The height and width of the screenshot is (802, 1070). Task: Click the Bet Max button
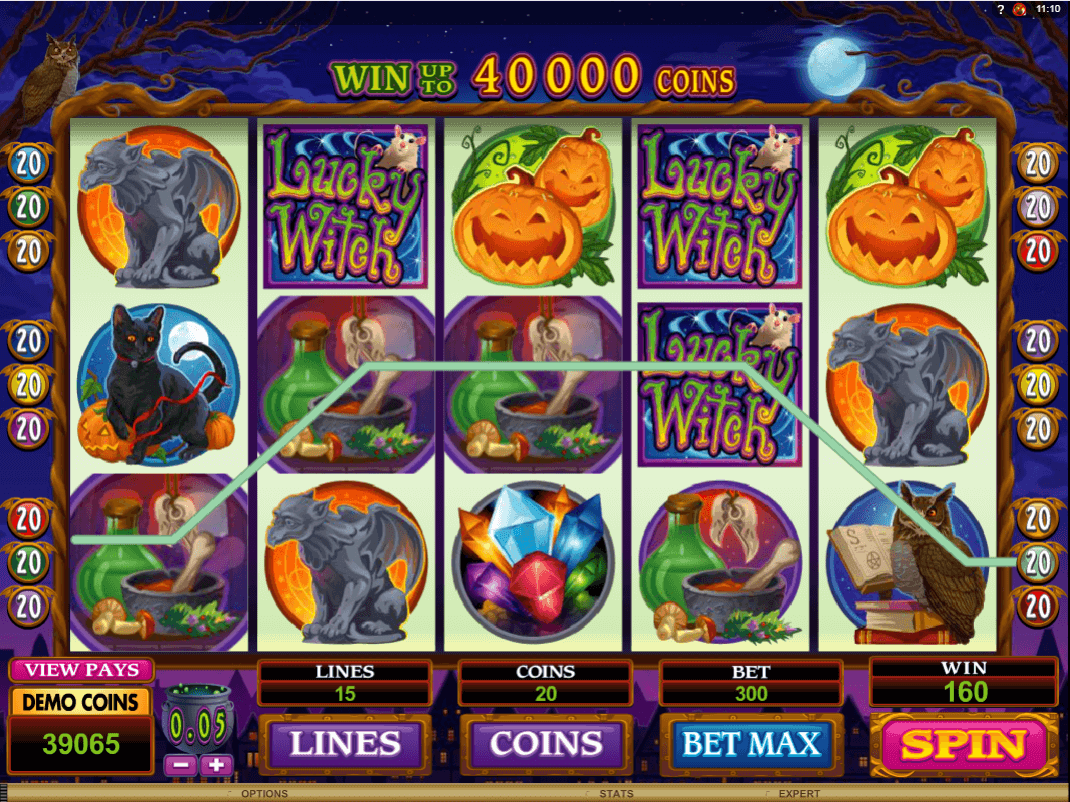click(751, 743)
